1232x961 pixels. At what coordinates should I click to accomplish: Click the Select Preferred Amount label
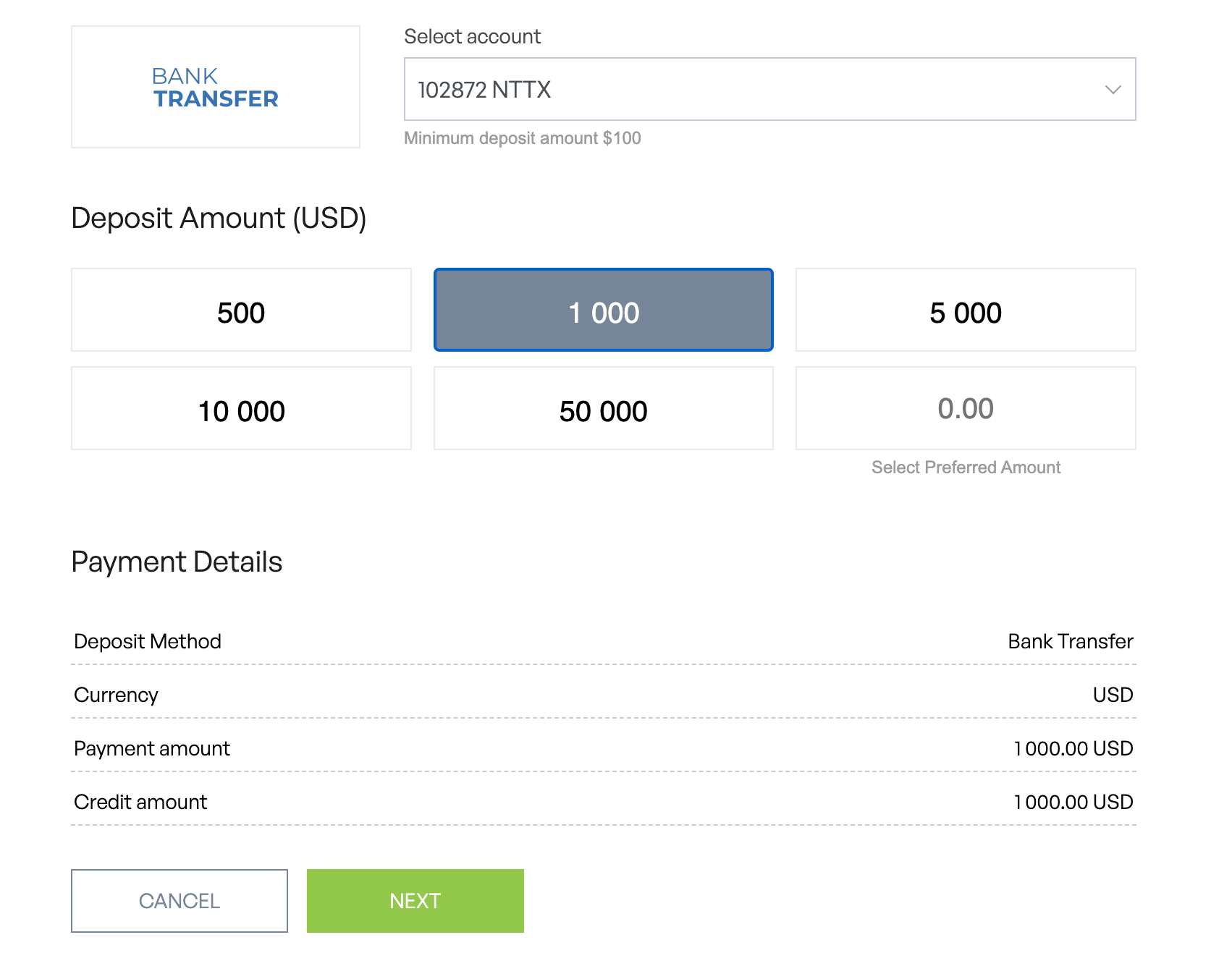(966, 467)
